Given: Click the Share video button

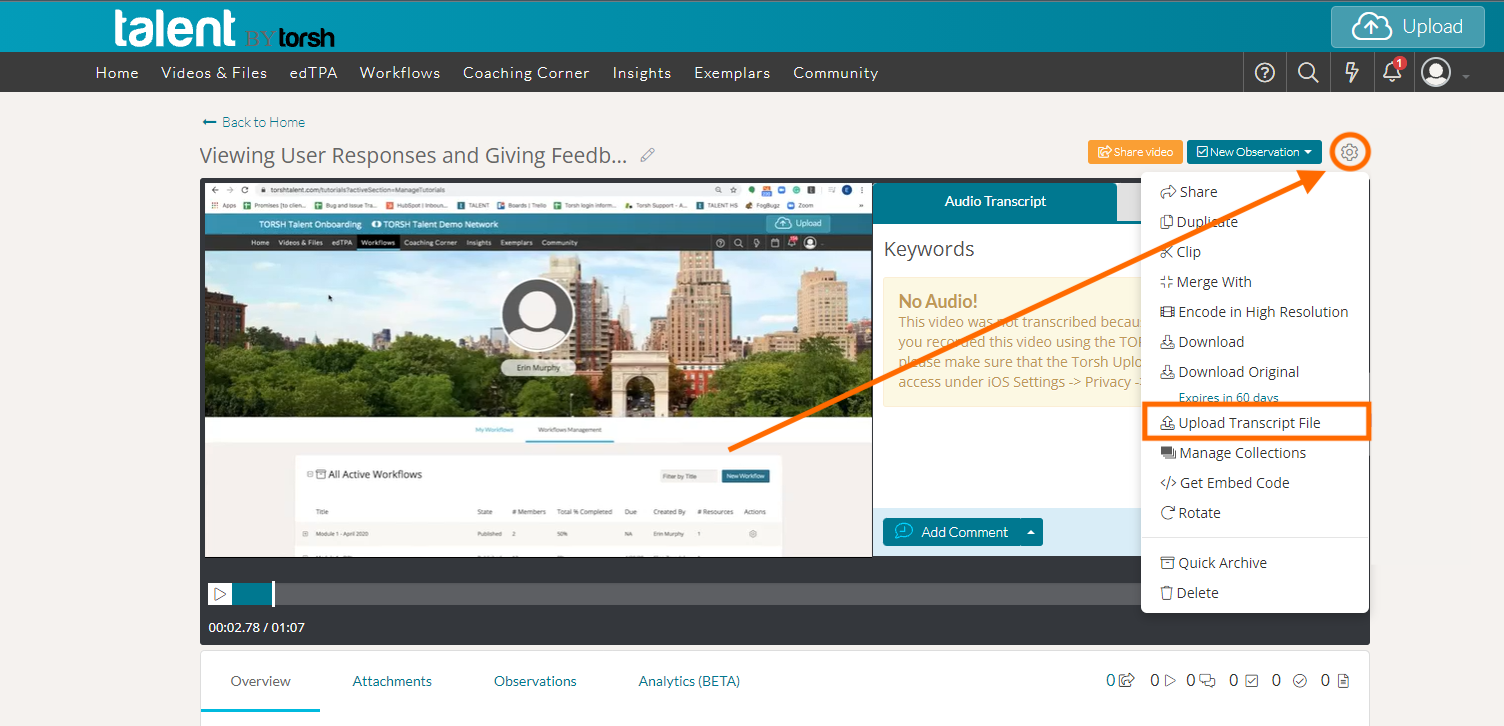Looking at the screenshot, I should pyautogui.click(x=1135, y=152).
